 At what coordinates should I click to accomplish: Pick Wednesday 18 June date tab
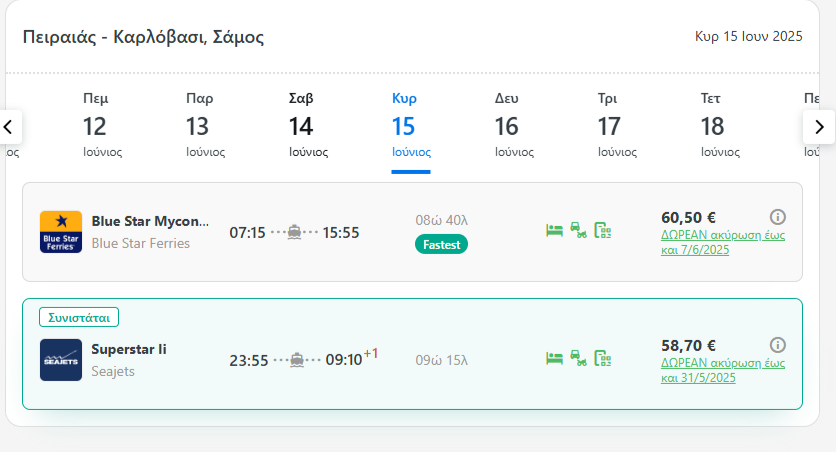point(712,126)
